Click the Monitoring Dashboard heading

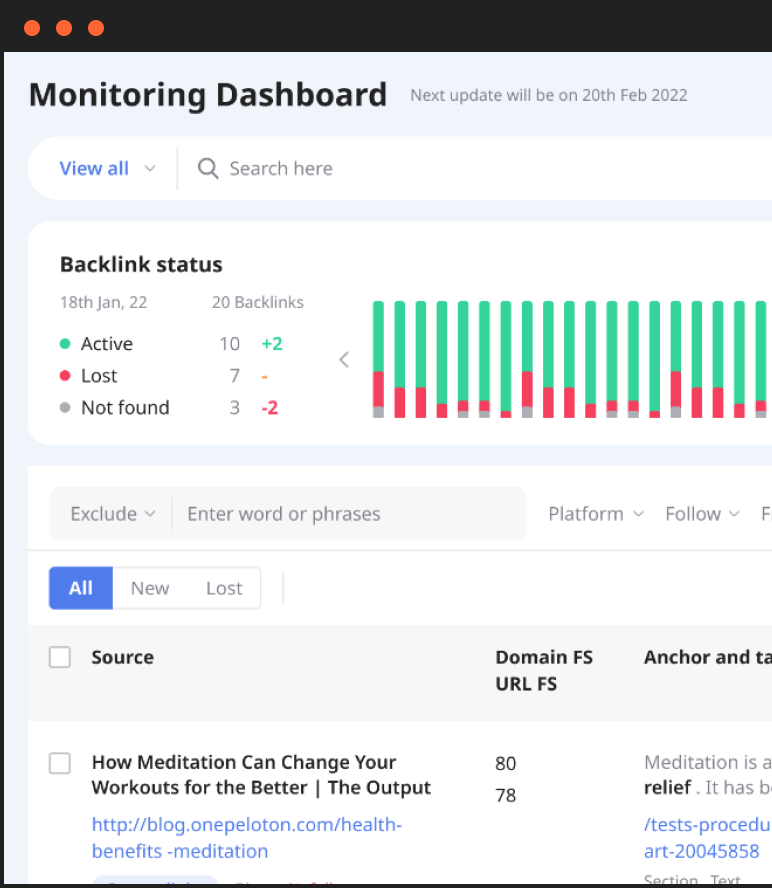point(208,95)
